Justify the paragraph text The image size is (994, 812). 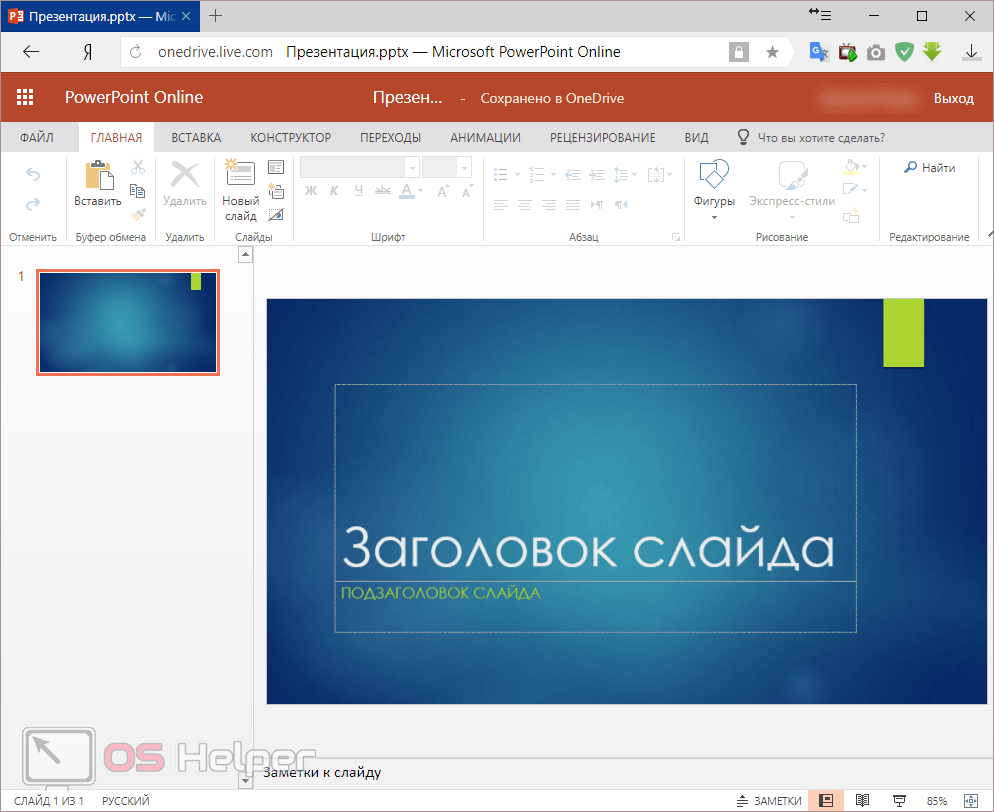(x=573, y=204)
